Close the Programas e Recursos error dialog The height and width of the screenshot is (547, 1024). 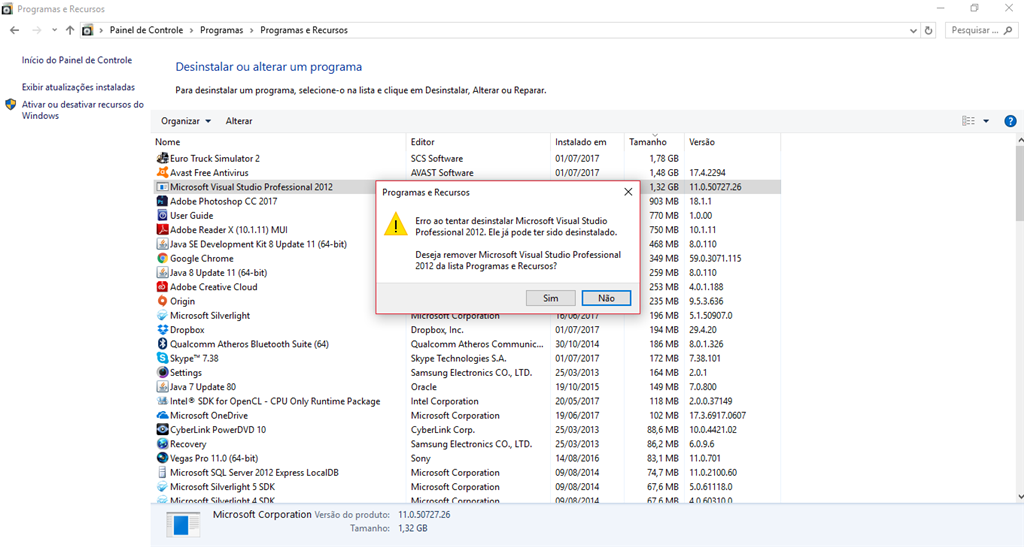pyautogui.click(x=628, y=192)
